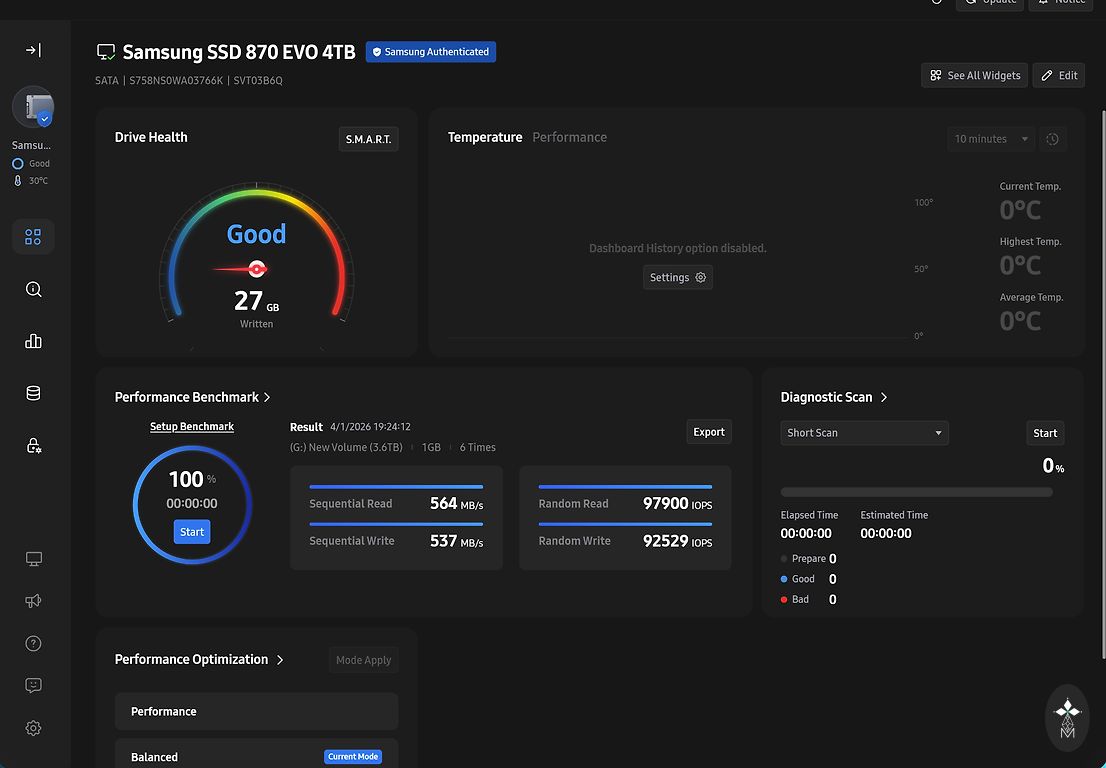Viewport: 1106px width, 768px height.
Task: Open the bar chart benchmark icon in sidebar
Action: pos(33,341)
